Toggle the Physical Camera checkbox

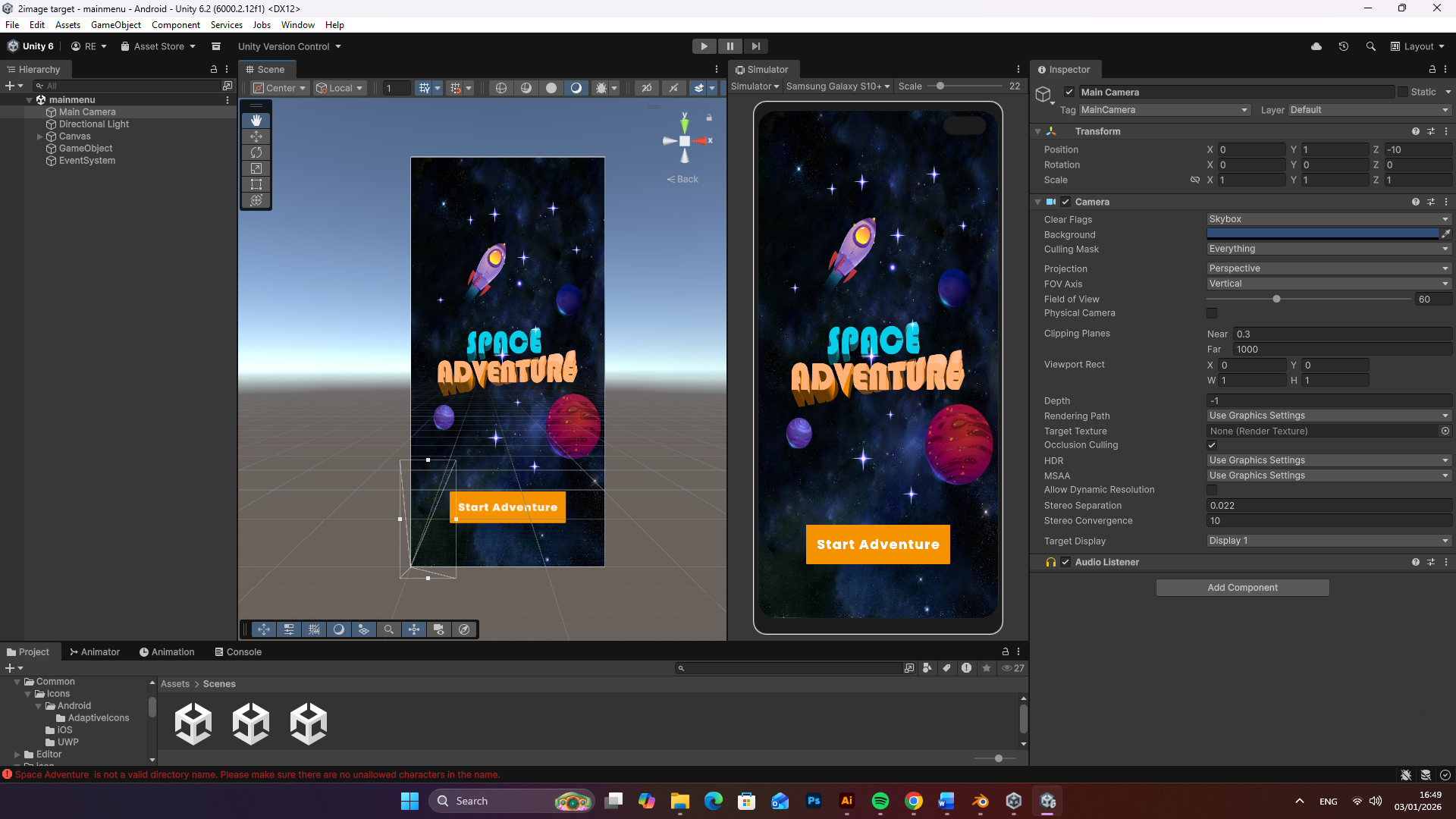[1212, 313]
